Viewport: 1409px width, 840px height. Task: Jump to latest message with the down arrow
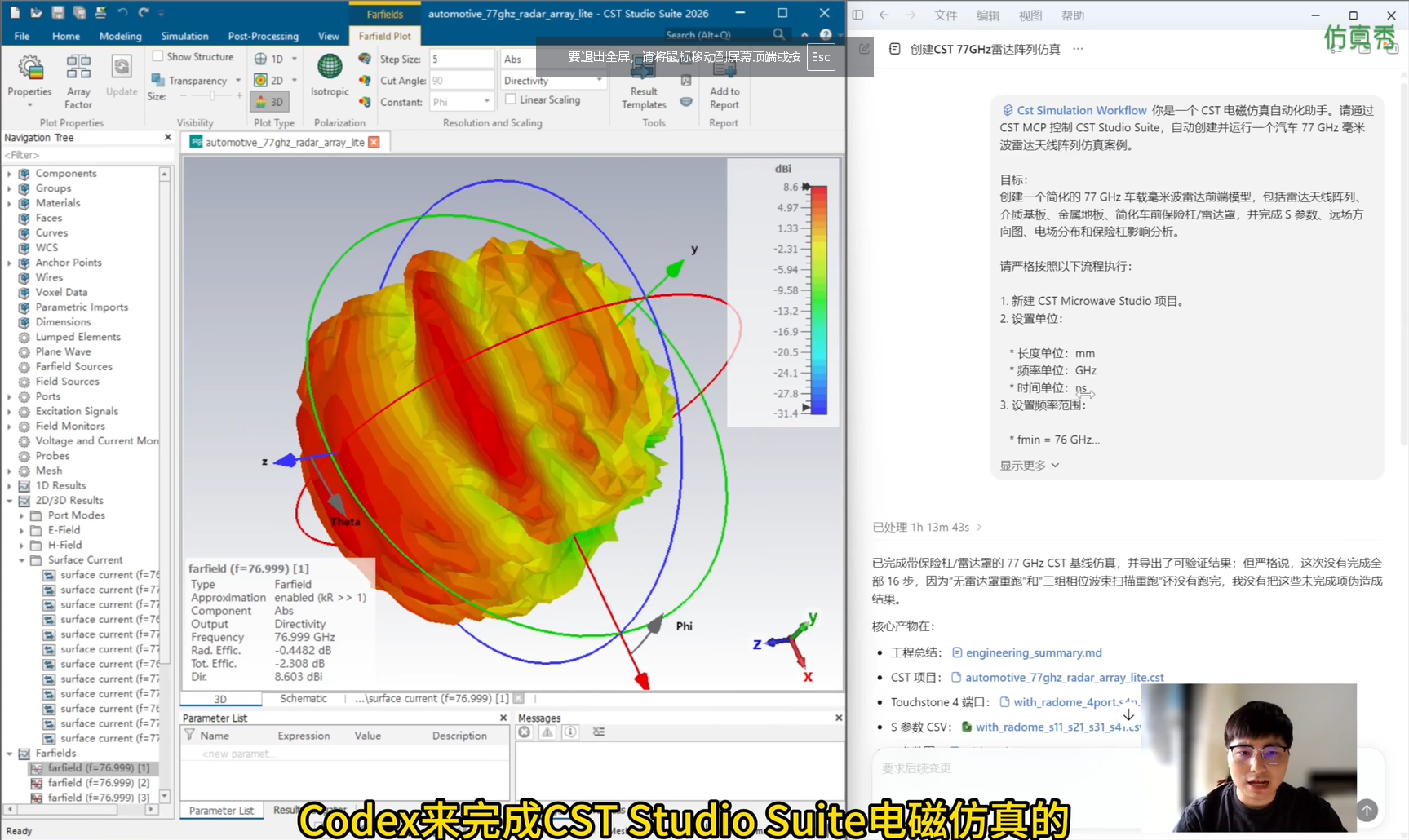[1128, 715]
